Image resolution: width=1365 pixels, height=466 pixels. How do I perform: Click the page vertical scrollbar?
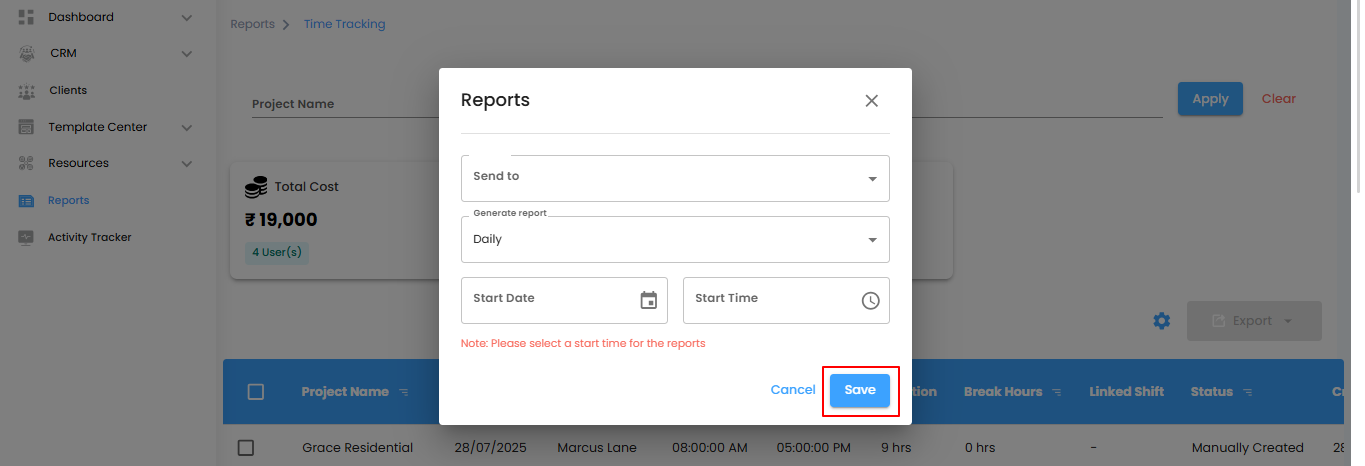[x=1357, y=95]
